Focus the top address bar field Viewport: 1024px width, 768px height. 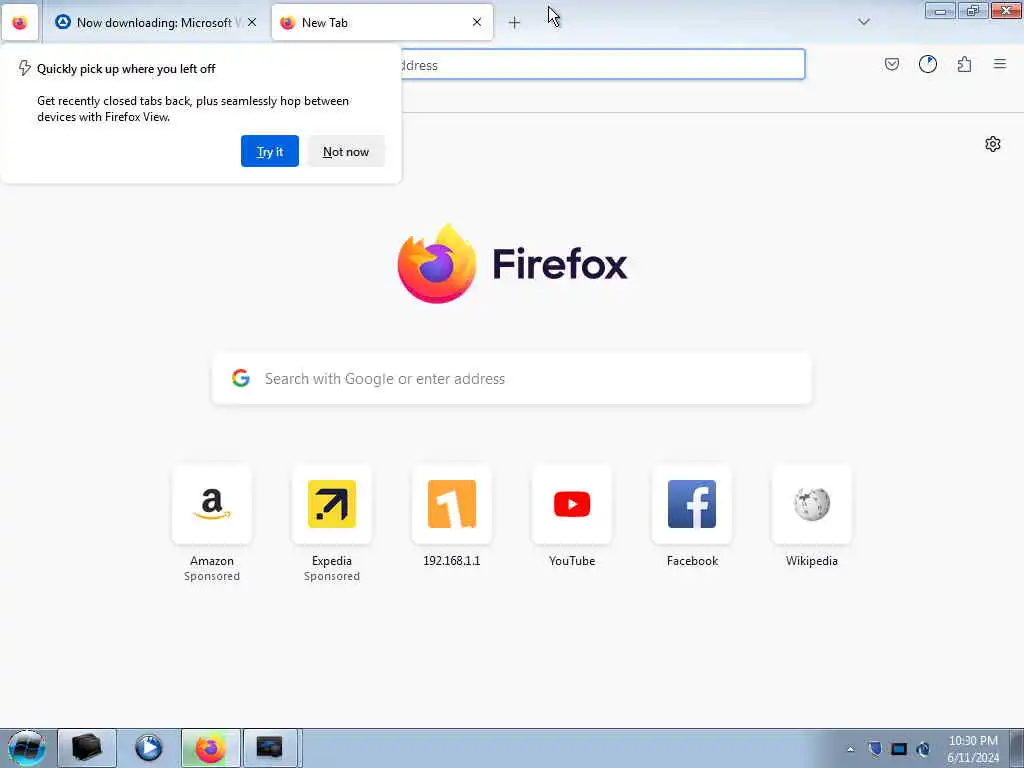point(603,65)
